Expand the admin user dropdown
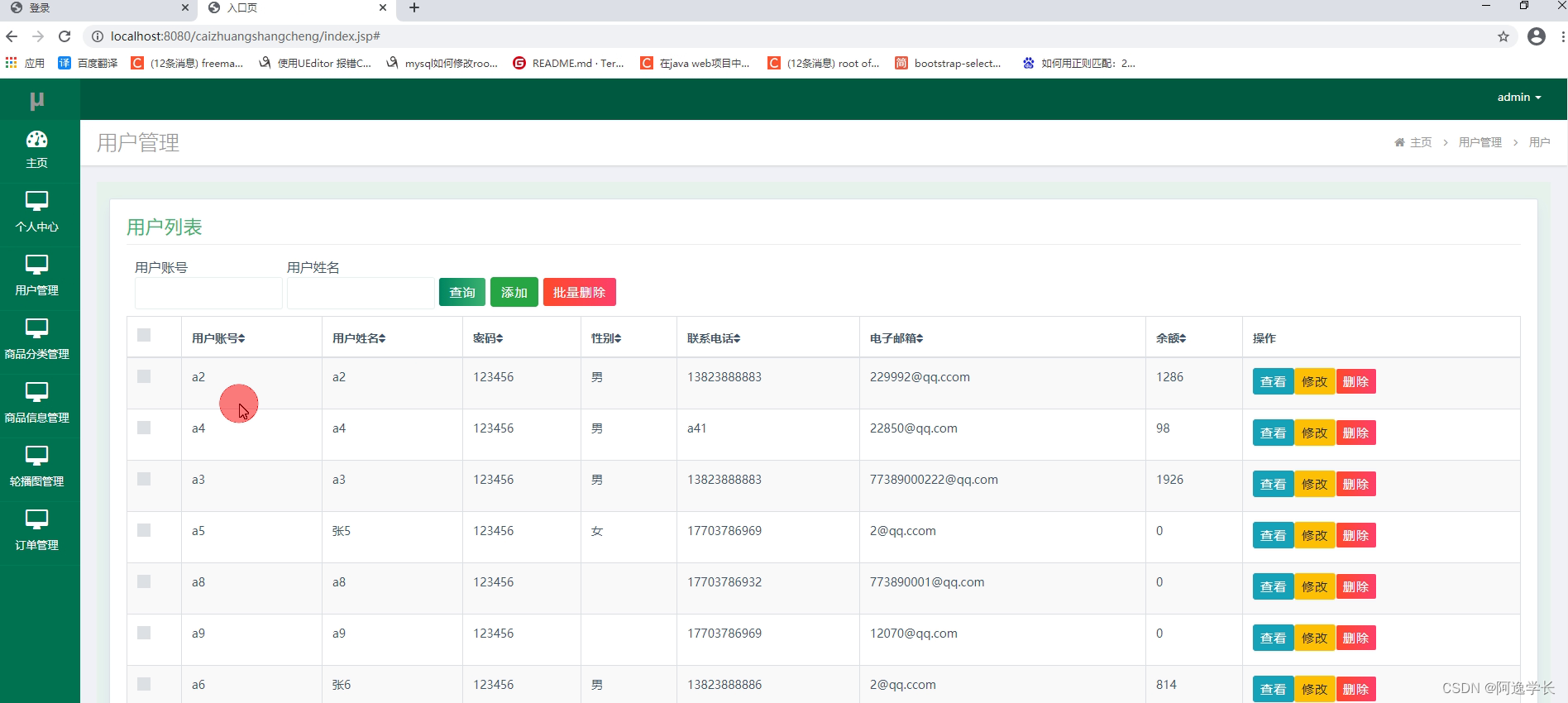Viewport: 1568px width, 703px height. pos(1519,98)
